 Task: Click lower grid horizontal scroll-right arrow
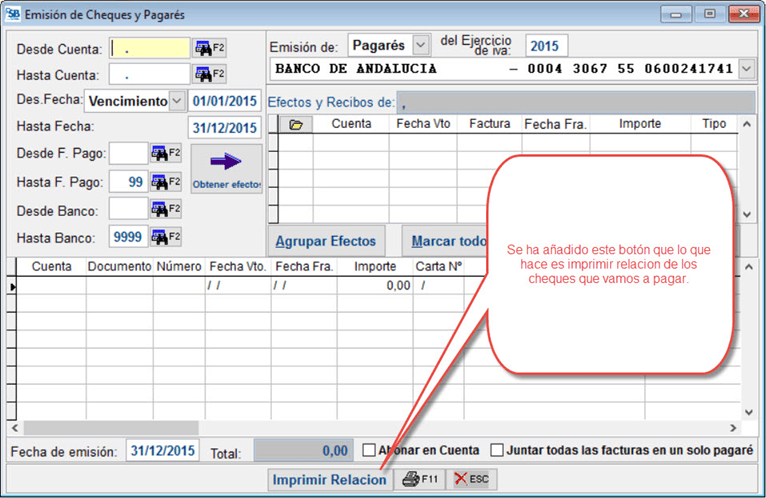click(733, 428)
